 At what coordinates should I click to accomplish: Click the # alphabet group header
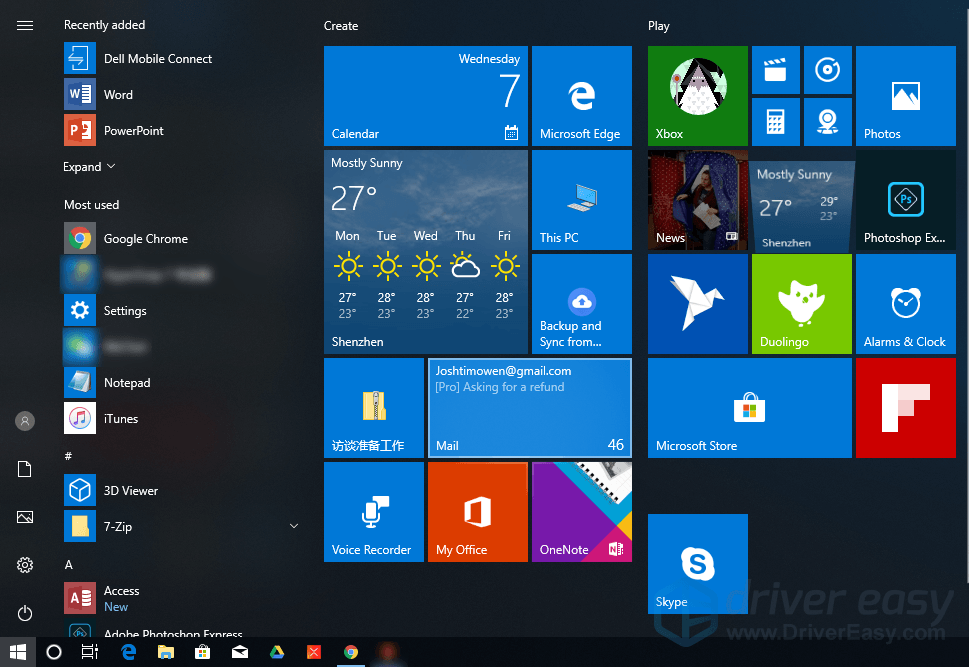(x=68, y=456)
